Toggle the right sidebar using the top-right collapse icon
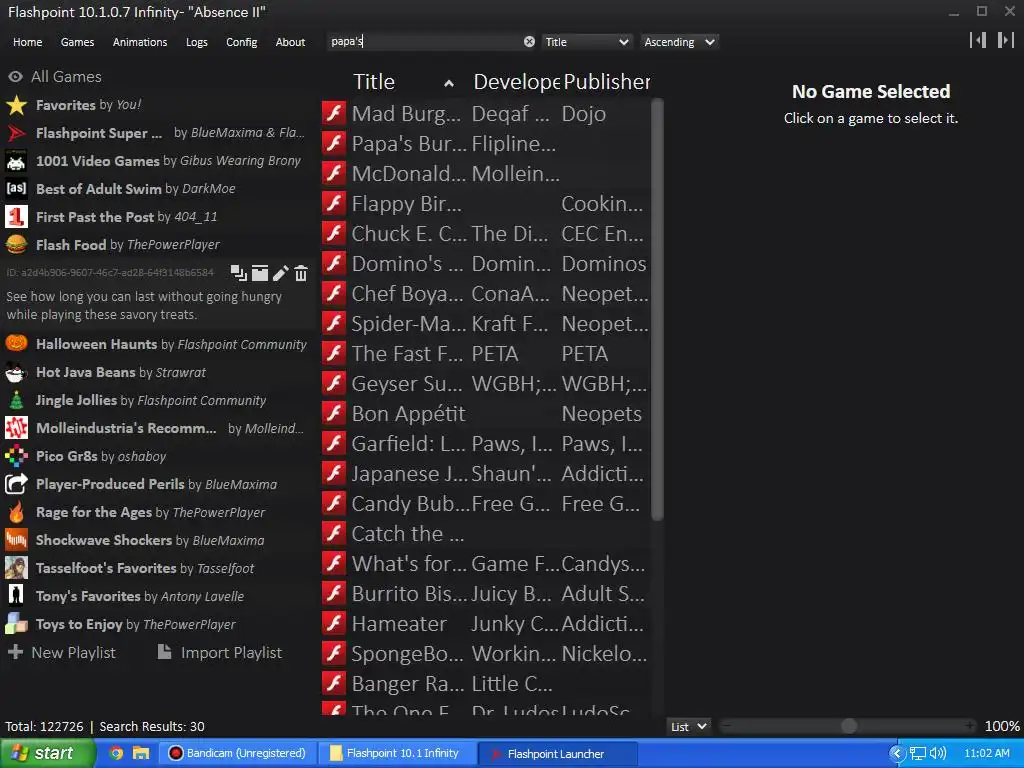 pyautogui.click(x=1006, y=40)
